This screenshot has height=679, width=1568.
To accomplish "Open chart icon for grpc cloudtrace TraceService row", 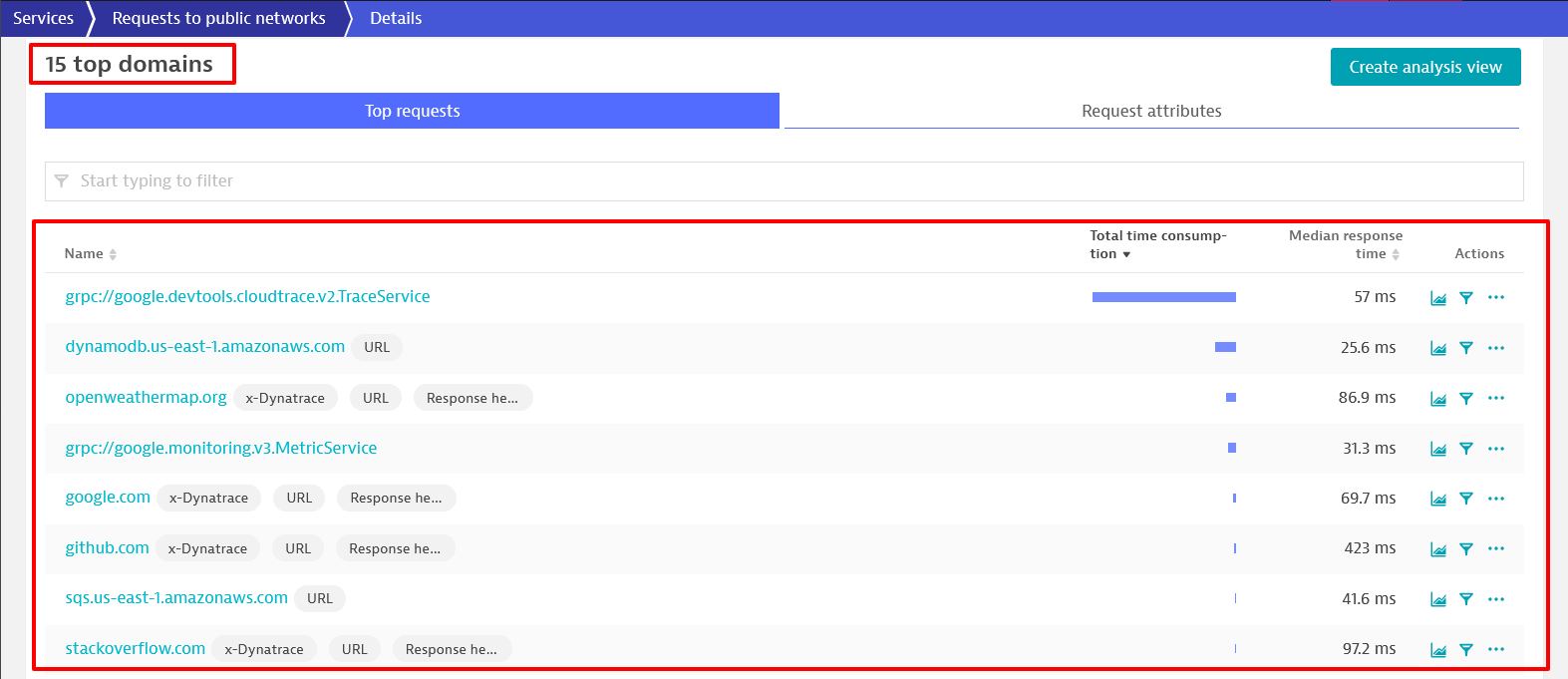I will point(1437,298).
